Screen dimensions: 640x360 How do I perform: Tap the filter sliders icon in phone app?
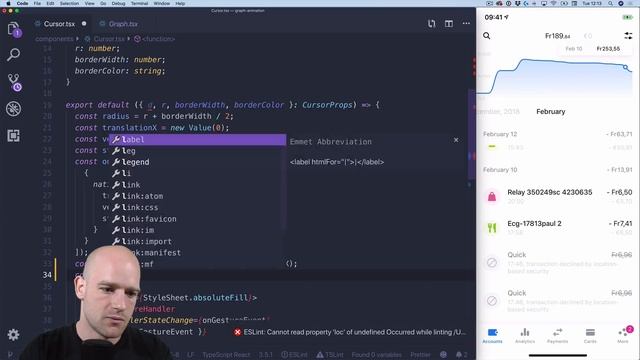(x=628, y=36)
